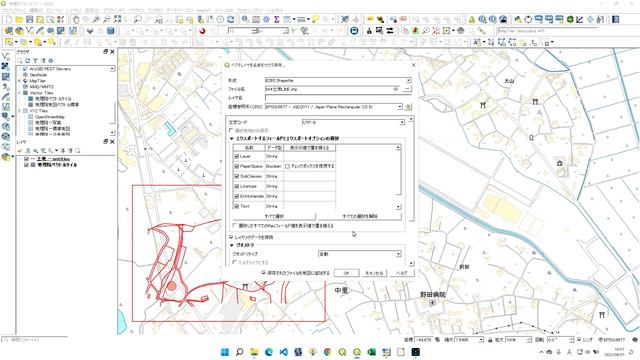Click the layer name input field

pyautogui.click(x=338, y=98)
